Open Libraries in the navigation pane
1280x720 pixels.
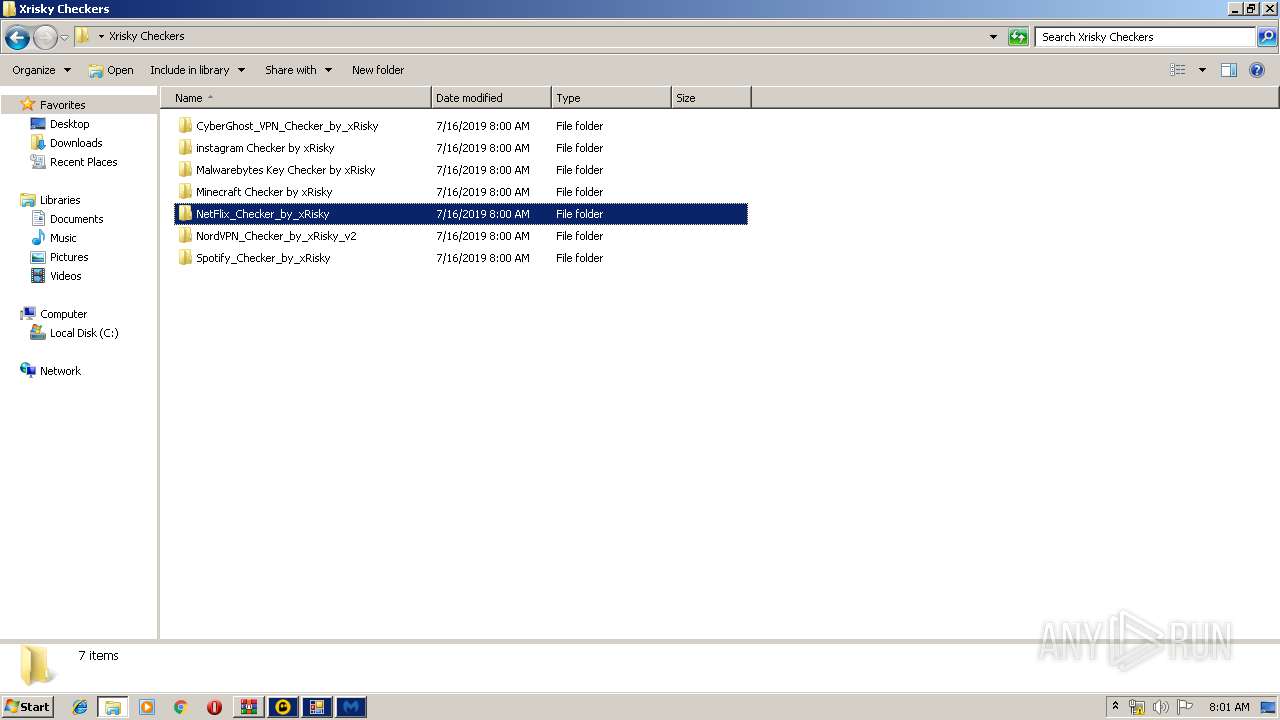(x=60, y=200)
